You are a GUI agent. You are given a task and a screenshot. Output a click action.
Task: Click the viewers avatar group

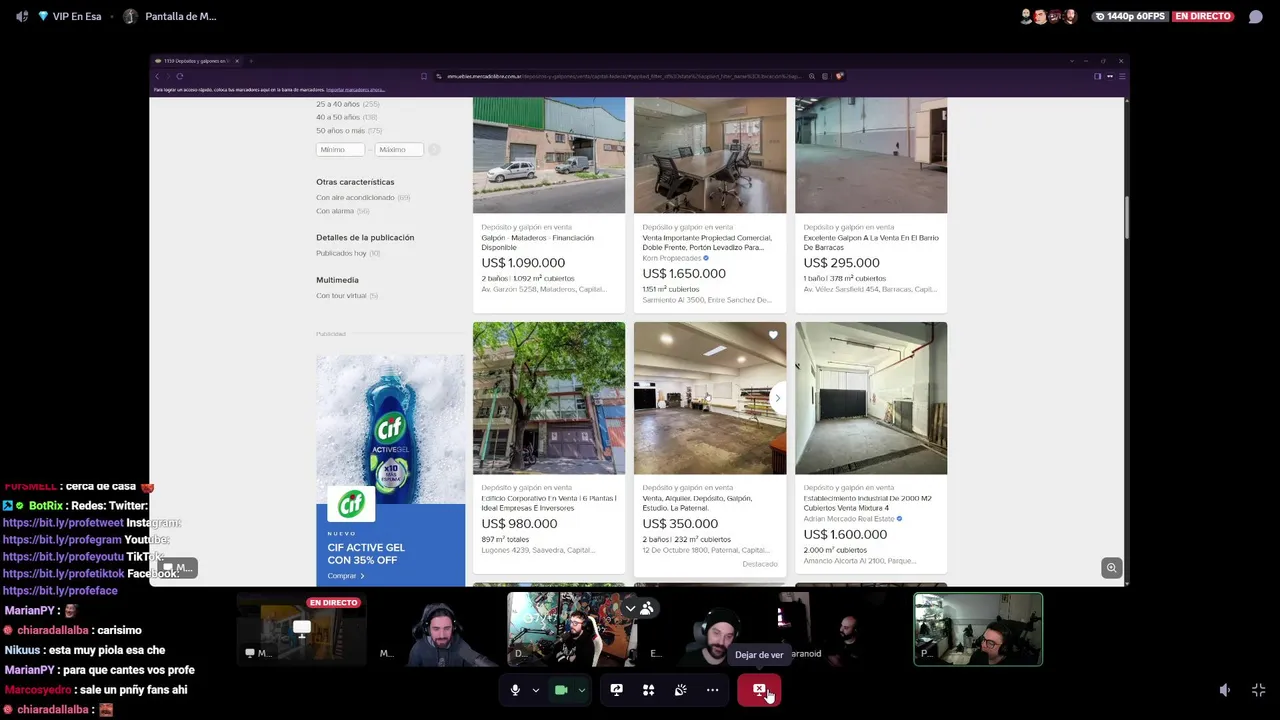tap(1048, 16)
